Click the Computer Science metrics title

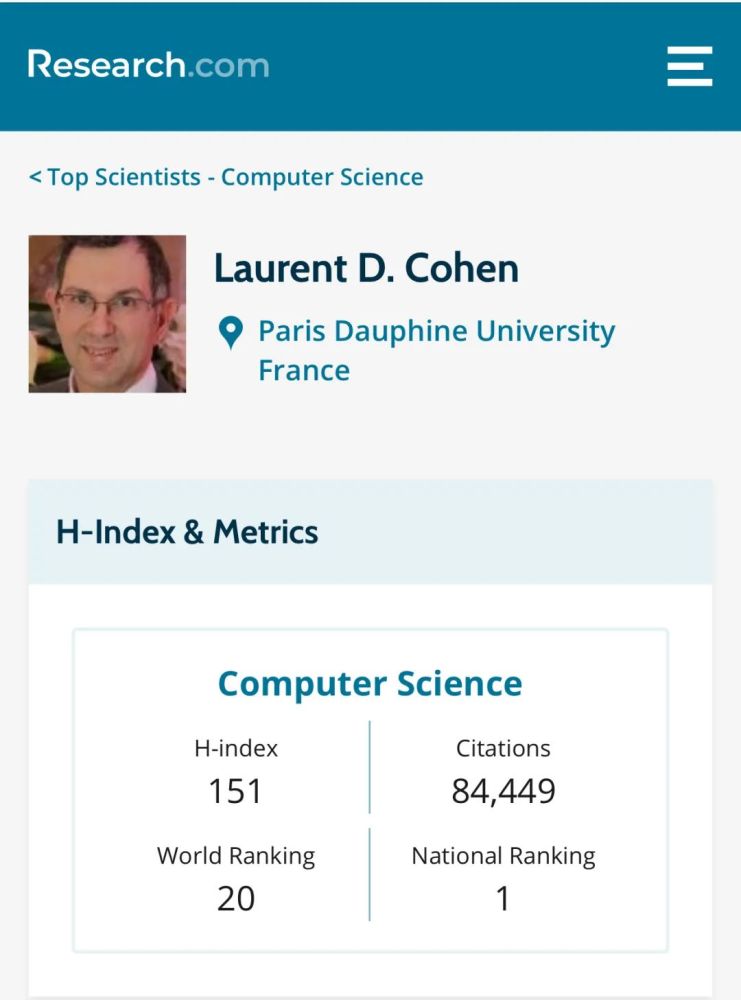tap(370, 684)
